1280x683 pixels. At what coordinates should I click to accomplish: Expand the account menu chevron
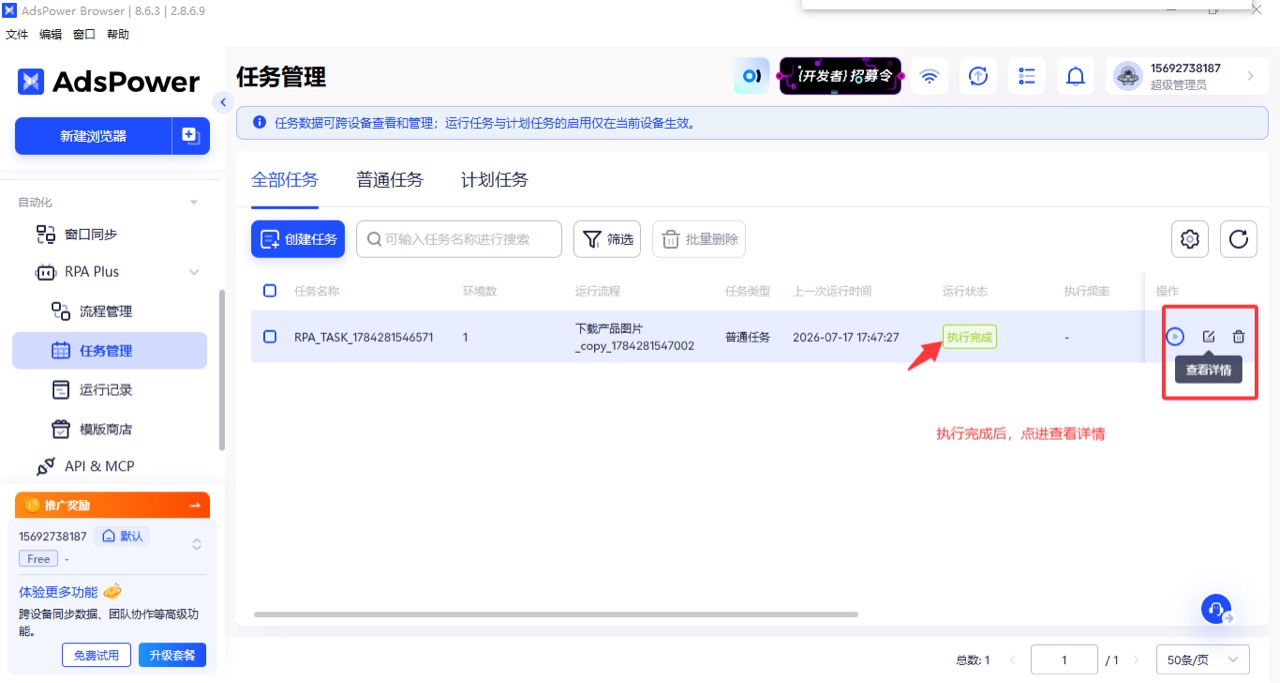[1250, 76]
